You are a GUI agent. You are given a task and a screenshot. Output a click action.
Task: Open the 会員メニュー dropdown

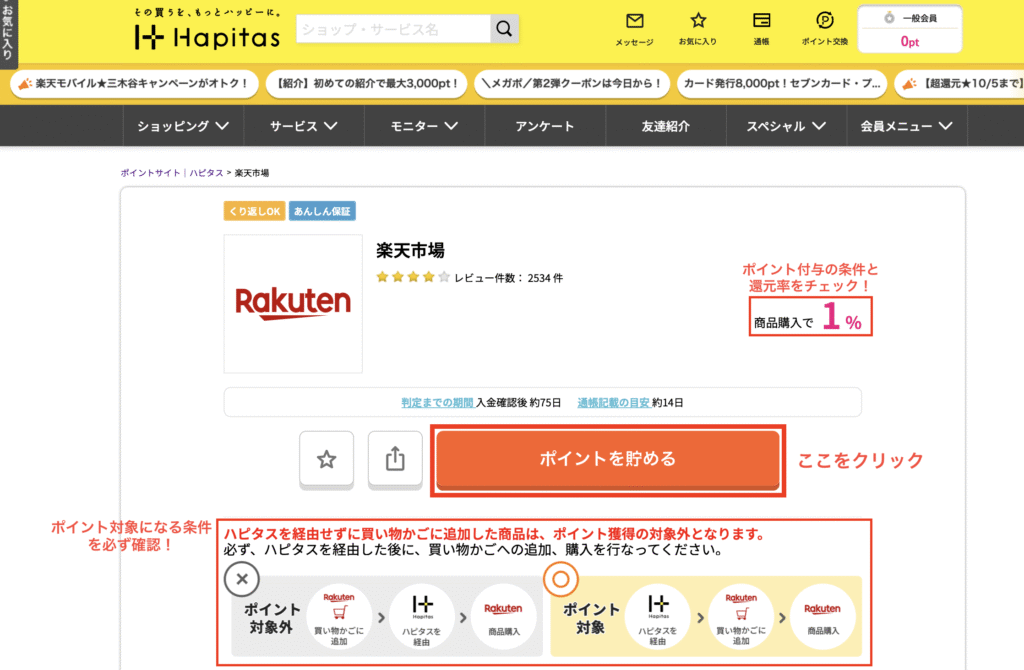[x=906, y=126]
